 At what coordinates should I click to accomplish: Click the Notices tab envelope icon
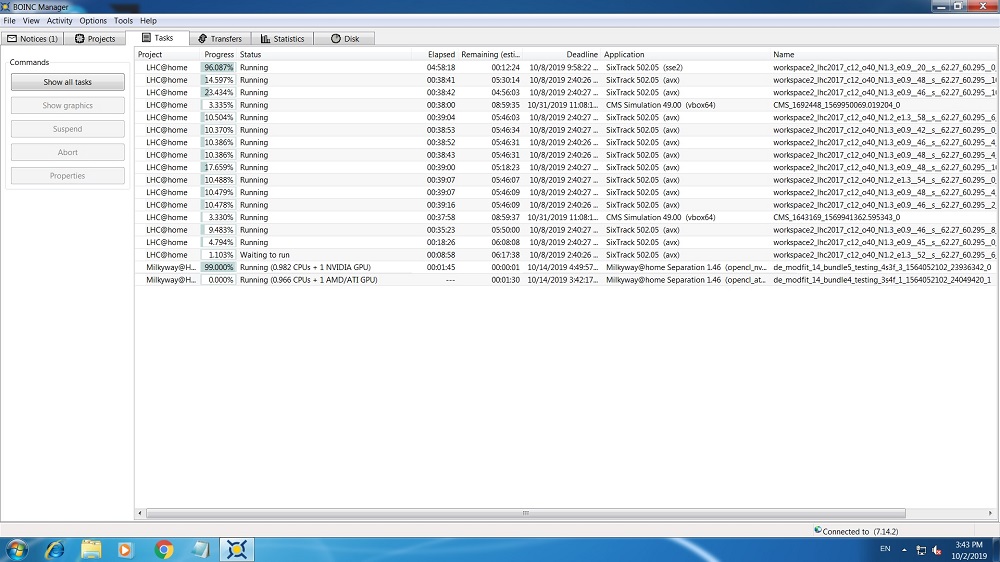pyautogui.click(x=12, y=39)
